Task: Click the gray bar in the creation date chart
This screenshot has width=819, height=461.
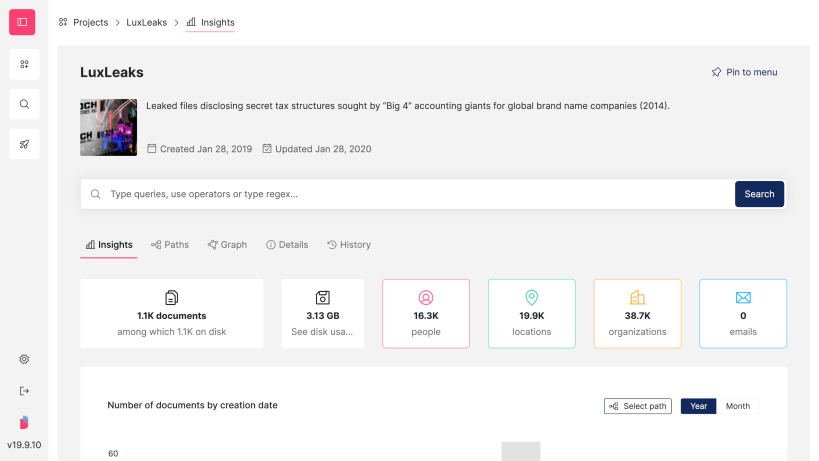Action: 521,451
